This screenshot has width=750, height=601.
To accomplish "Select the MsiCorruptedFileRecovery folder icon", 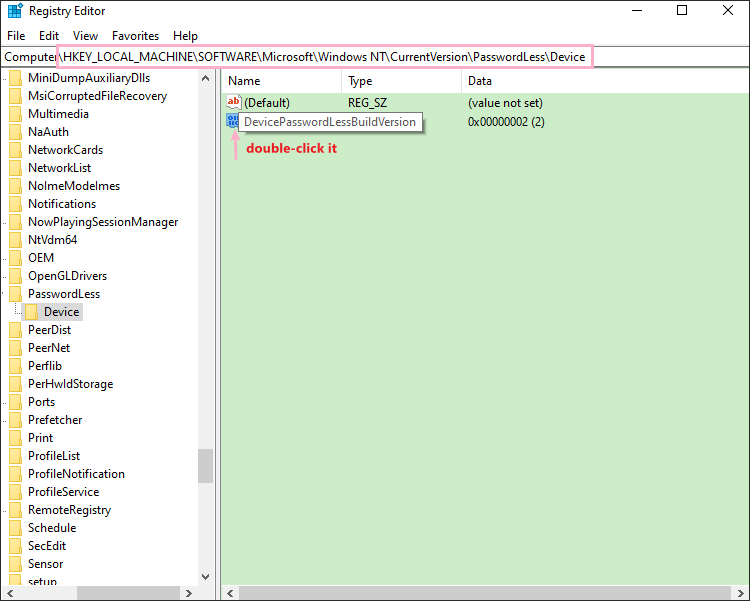I will click(x=15, y=96).
